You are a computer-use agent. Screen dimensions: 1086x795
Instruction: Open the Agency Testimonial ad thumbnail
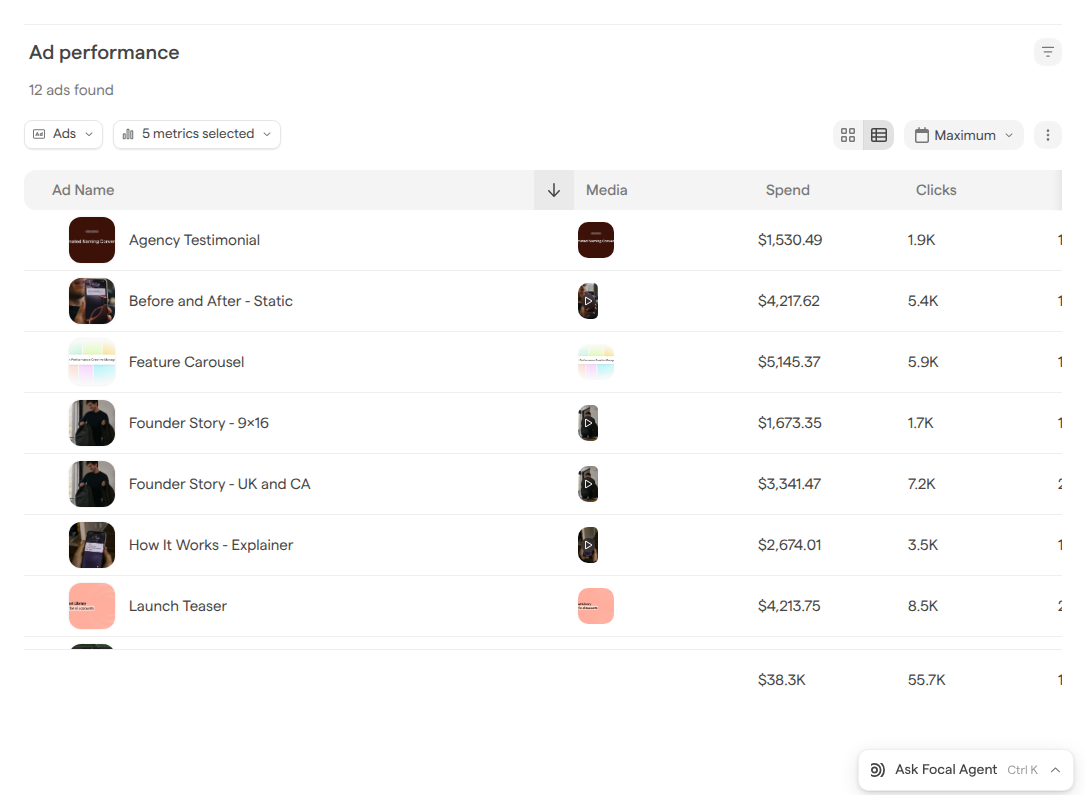pyautogui.click(x=91, y=240)
